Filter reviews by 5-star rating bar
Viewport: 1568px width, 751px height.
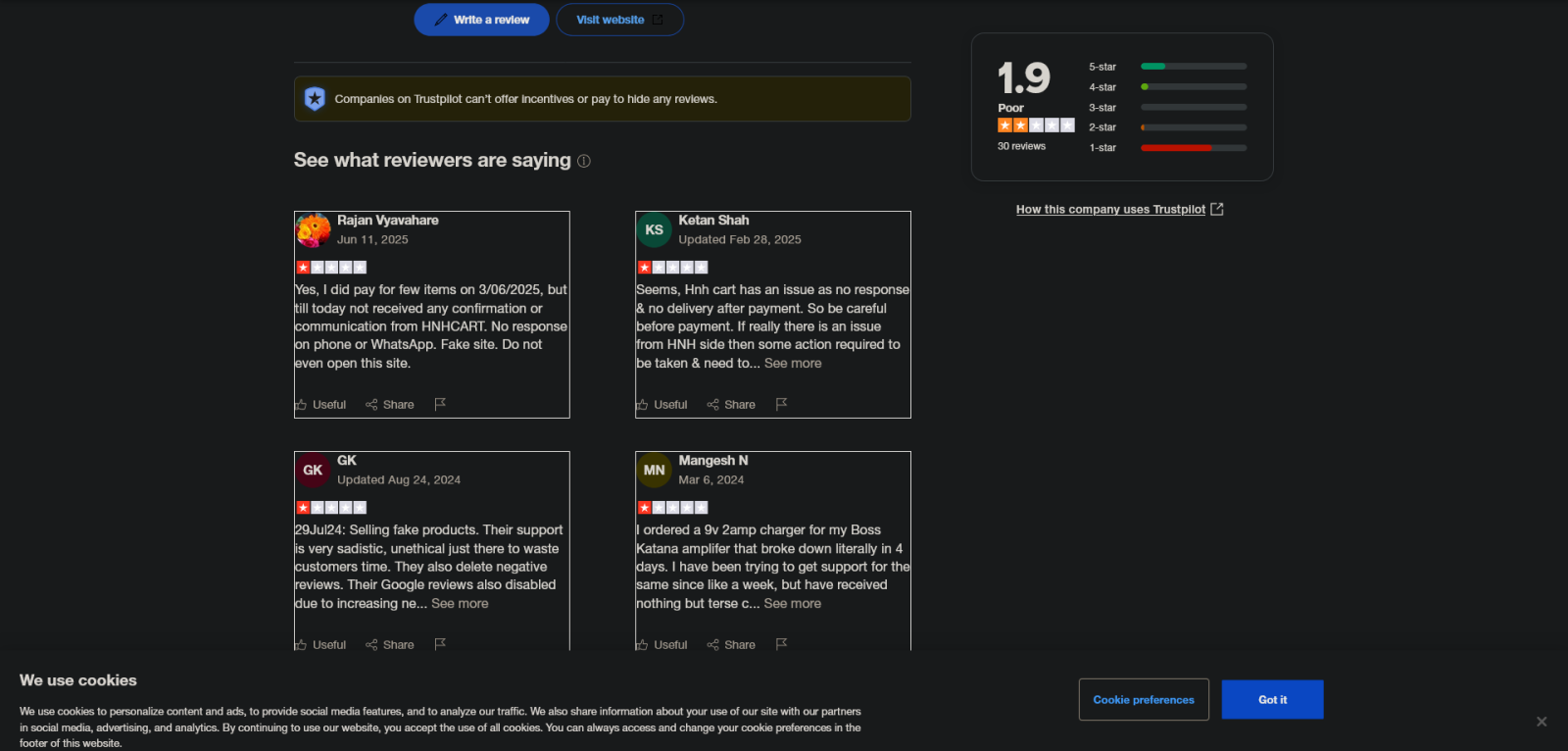coord(1194,67)
